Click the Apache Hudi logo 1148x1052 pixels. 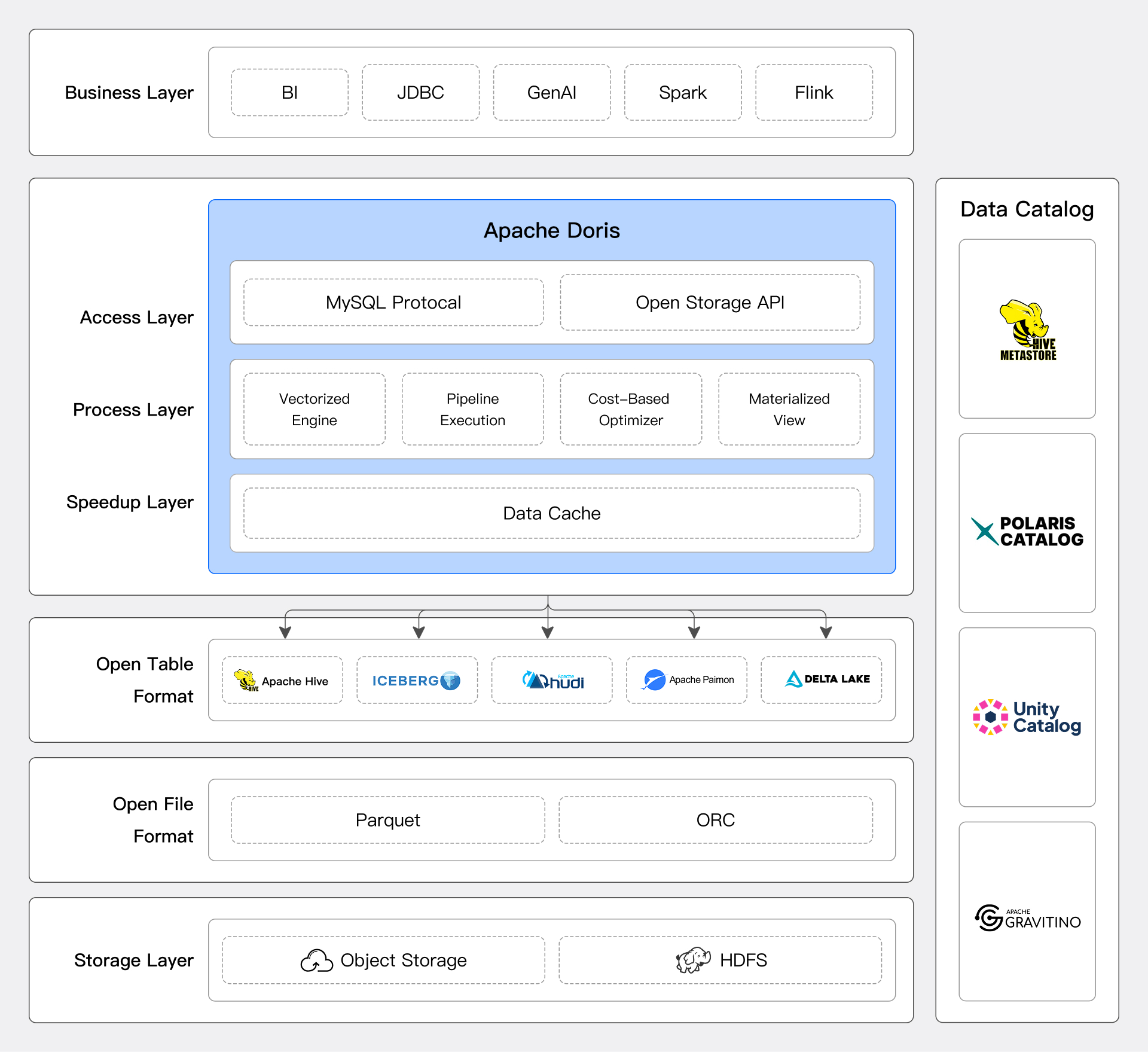tap(552, 681)
